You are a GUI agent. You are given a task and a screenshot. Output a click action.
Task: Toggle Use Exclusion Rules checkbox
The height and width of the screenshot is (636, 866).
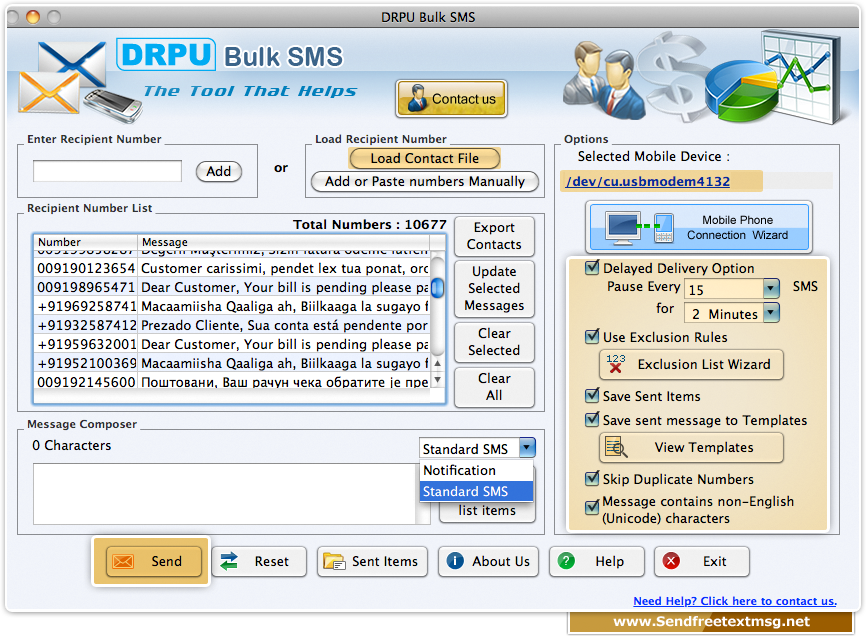coord(592,336)
